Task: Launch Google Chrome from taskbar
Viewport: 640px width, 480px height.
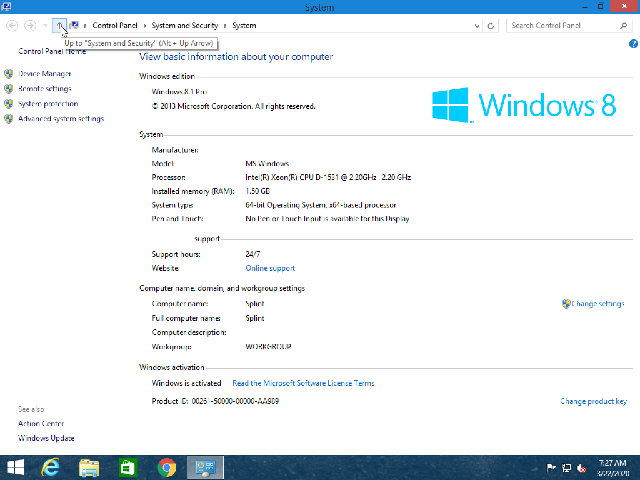Action: [x=167, y=468]
